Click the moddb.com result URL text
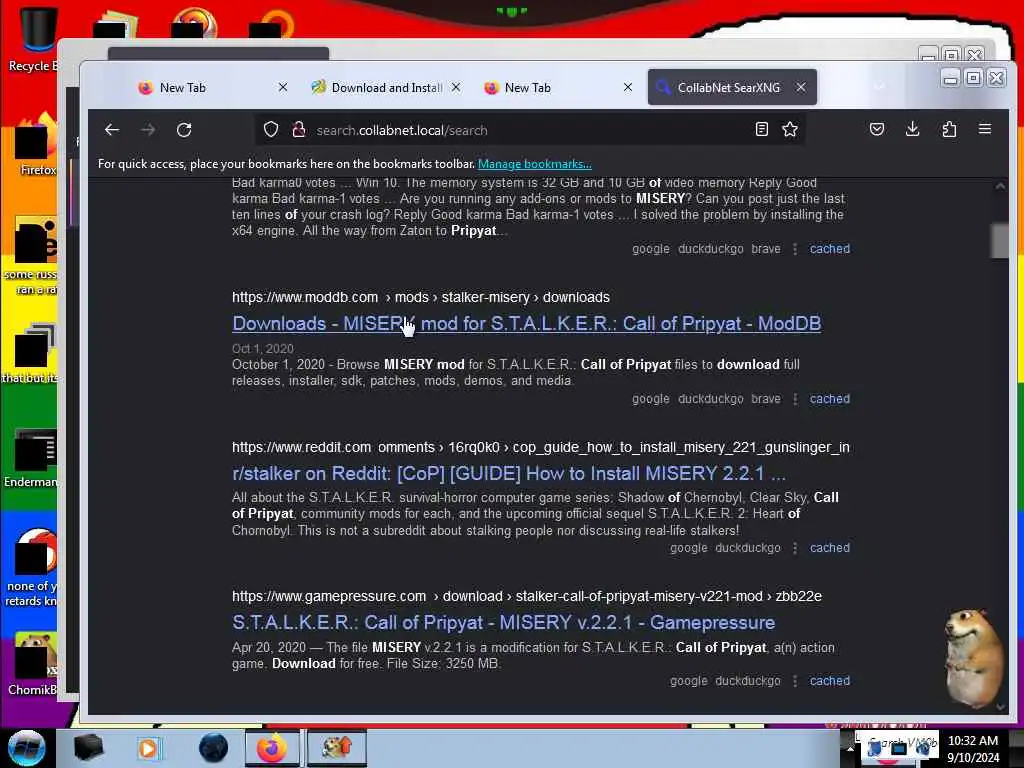Viewport: 1024px width, 768px height. click(421, 297)
